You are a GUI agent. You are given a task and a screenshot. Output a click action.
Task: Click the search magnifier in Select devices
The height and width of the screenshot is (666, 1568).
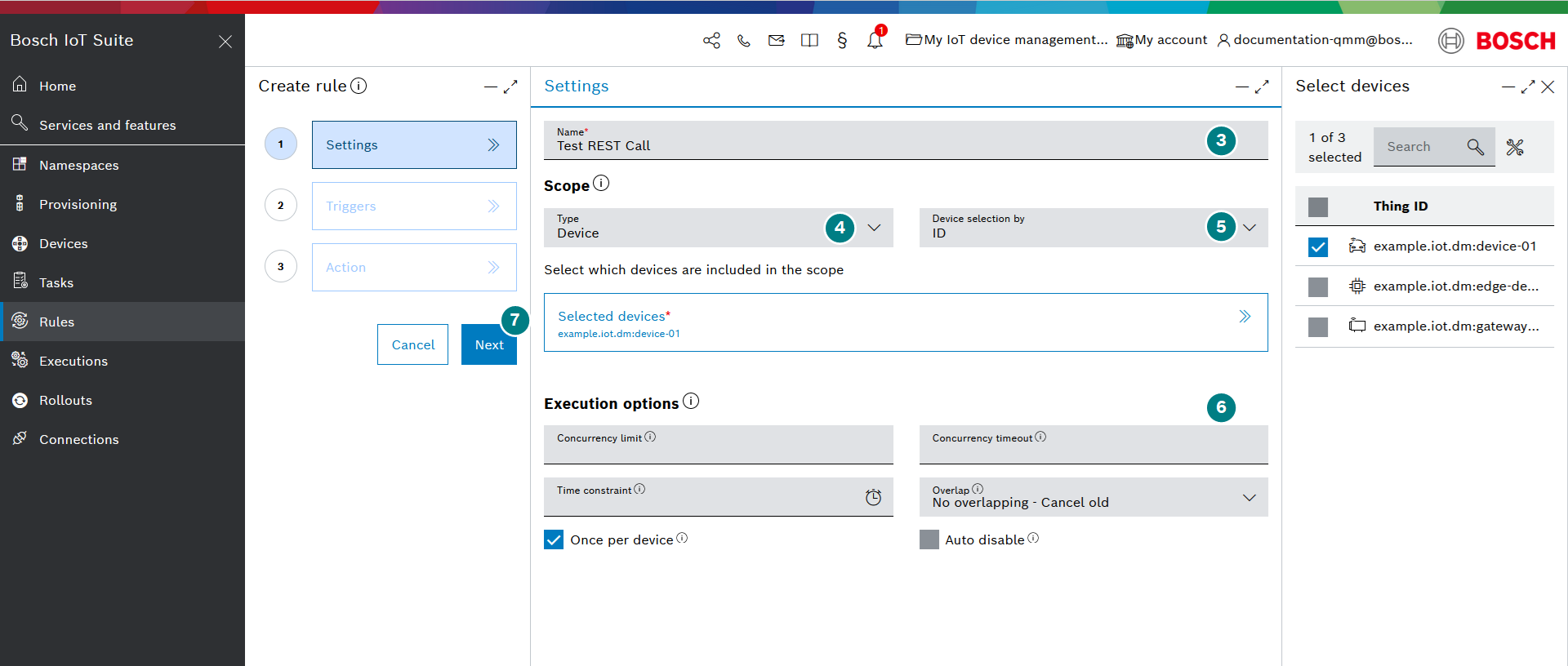pyautogui.click(x=1475, y=147)
